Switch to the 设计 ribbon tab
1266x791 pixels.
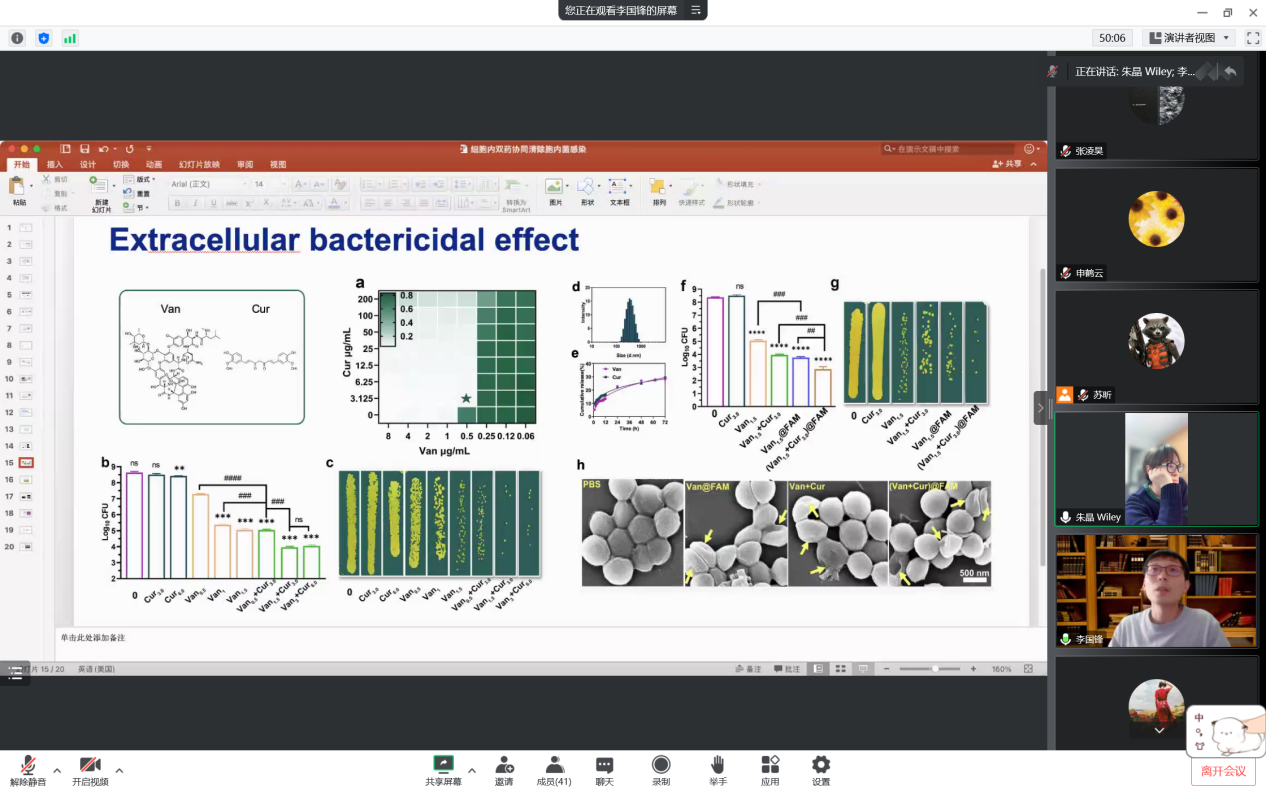point(87,164)
